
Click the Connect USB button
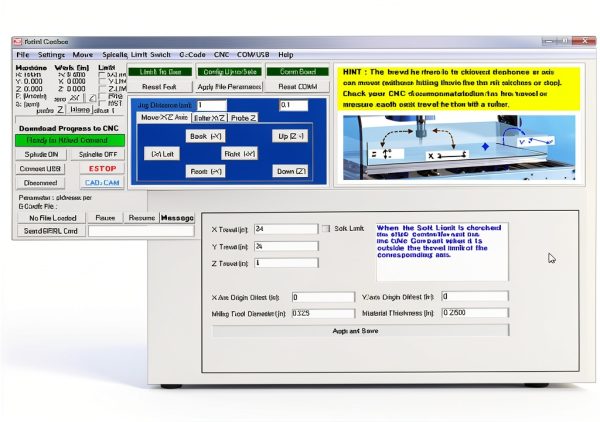pos(40,169)
